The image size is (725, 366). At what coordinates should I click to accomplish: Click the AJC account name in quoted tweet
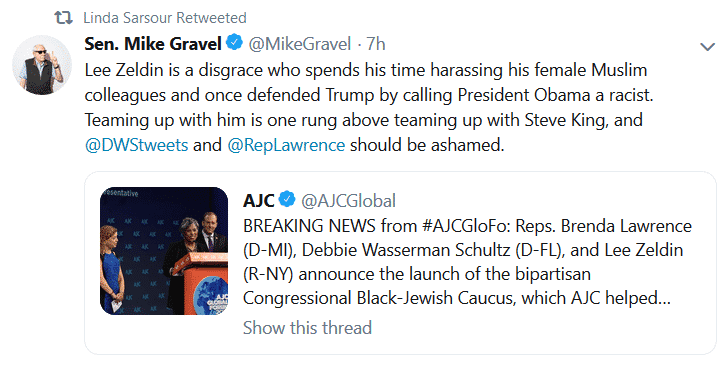coord(259,200)
